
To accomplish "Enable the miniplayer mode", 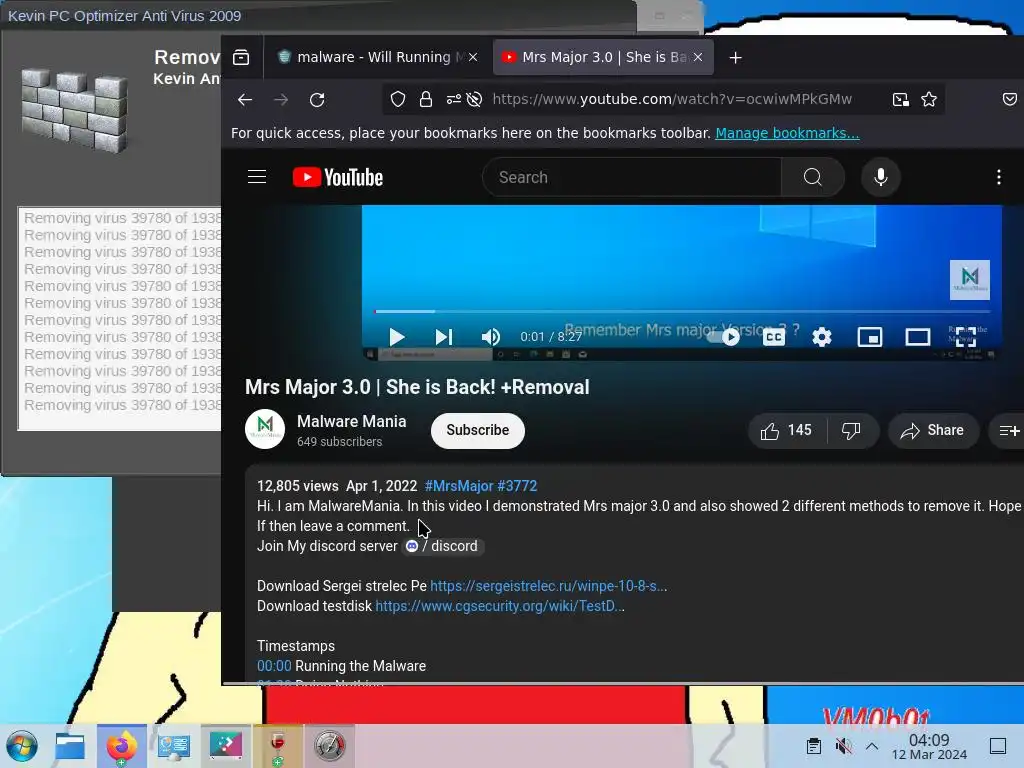I will (x=870, y=337).
